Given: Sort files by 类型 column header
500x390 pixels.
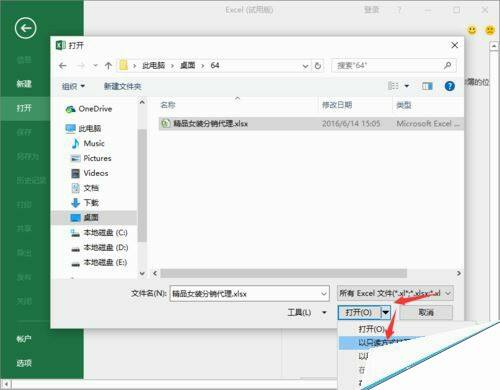Looking at the screenshot, I should click(x=404, y=105).
